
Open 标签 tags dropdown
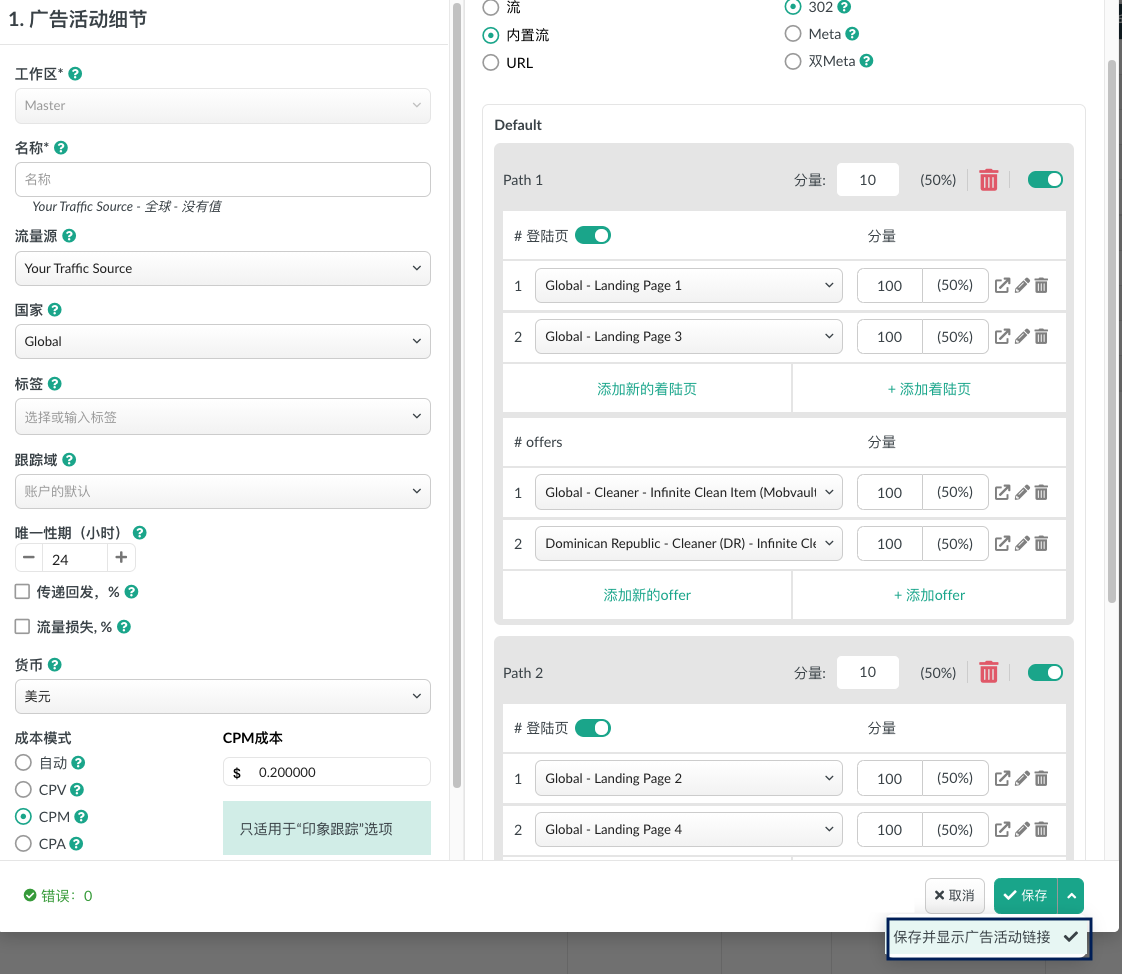click(x=223, y=417)
